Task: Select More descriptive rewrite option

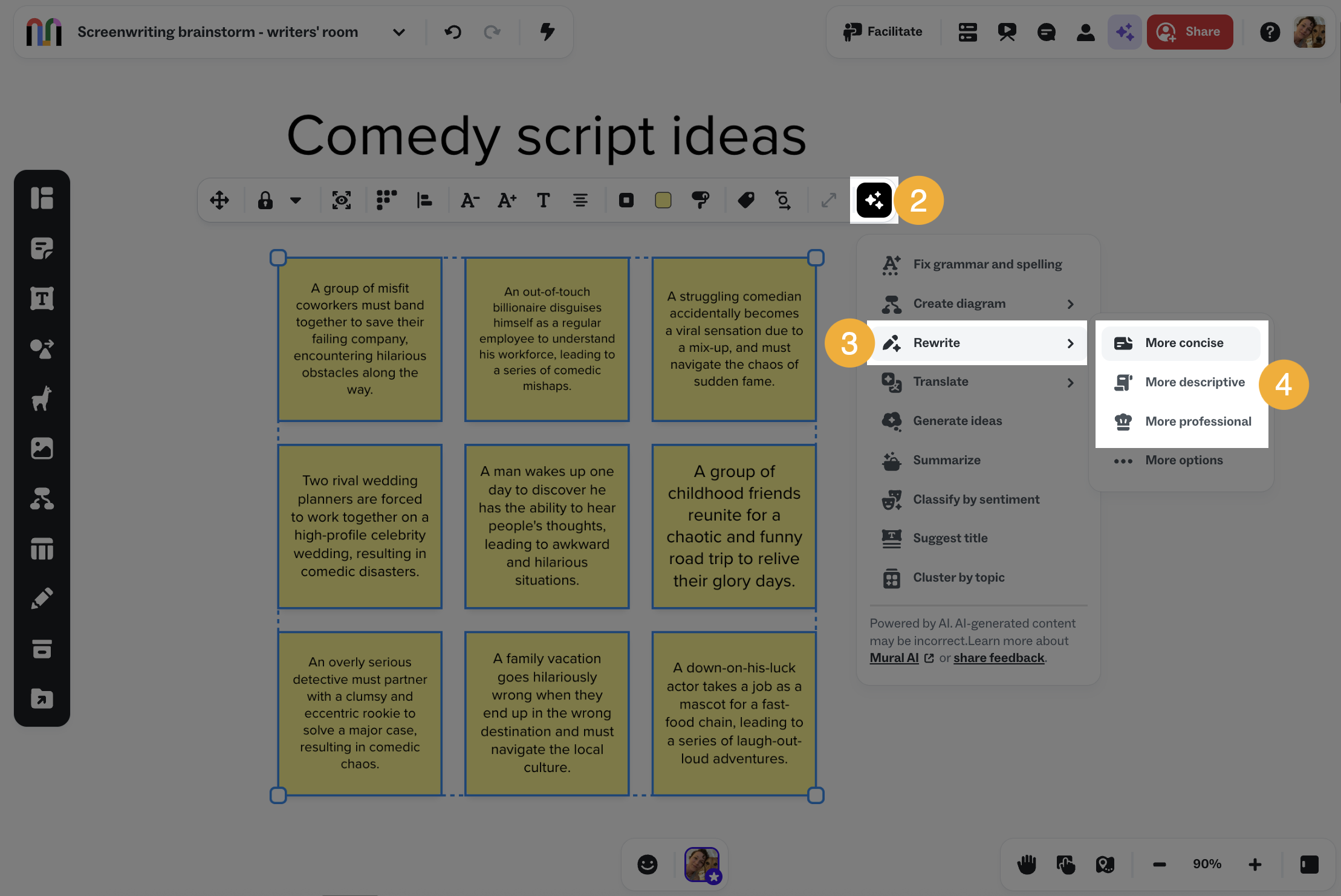Action: click(1181, 382)
